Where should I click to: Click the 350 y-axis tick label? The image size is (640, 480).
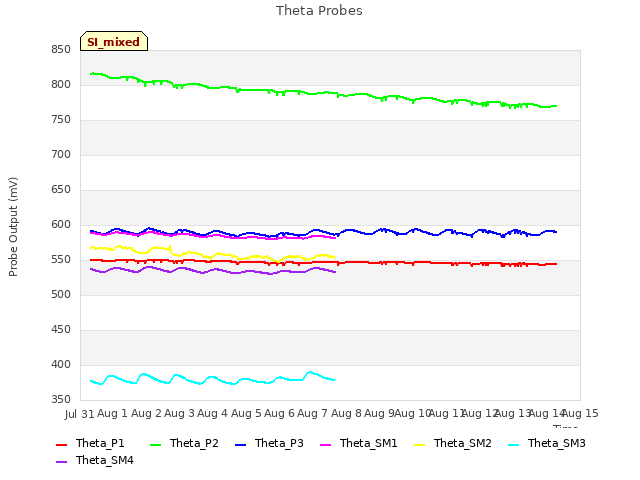click(x=61, y=400)
